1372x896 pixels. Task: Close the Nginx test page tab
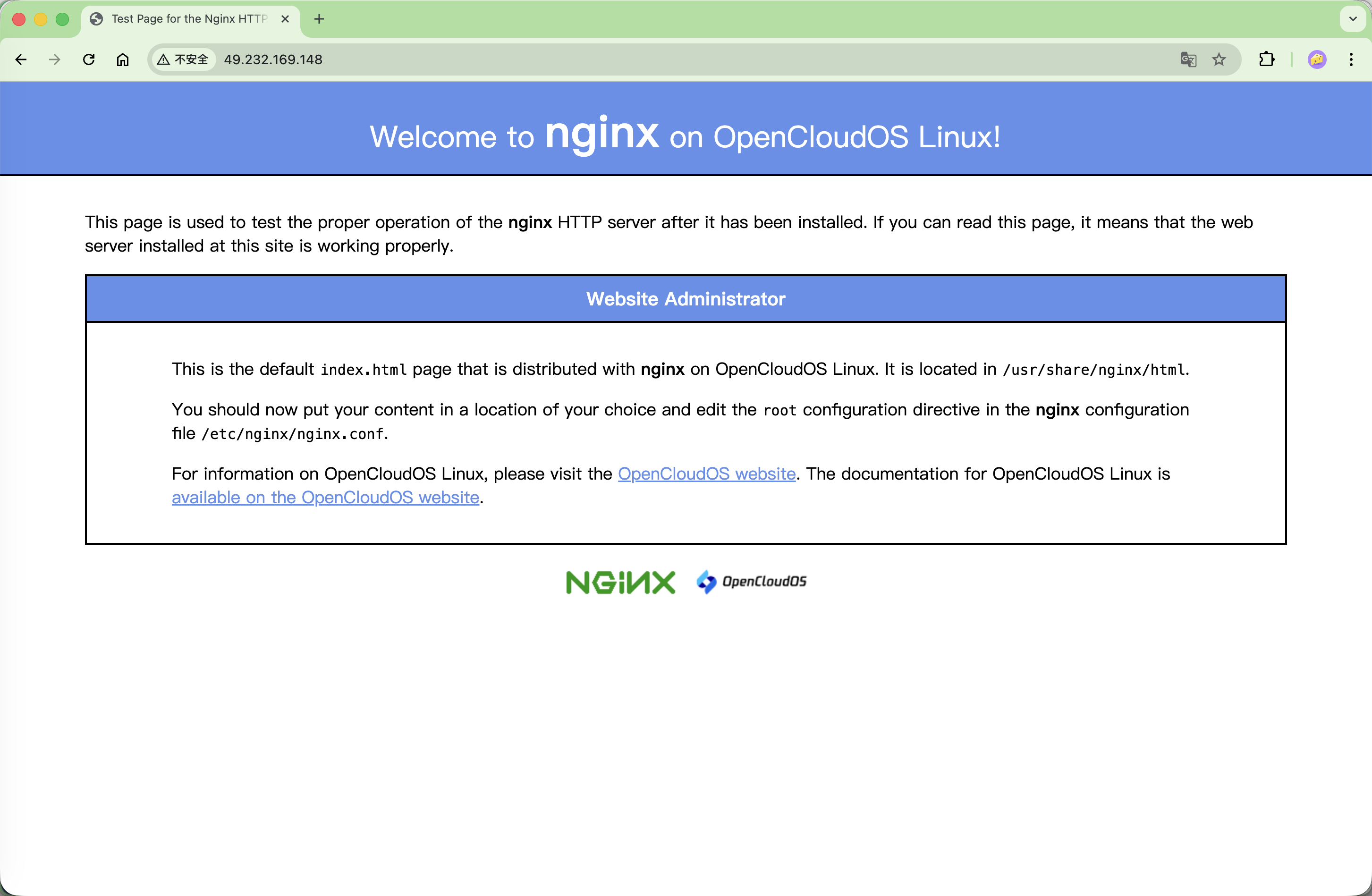click(x=285, y=19)
